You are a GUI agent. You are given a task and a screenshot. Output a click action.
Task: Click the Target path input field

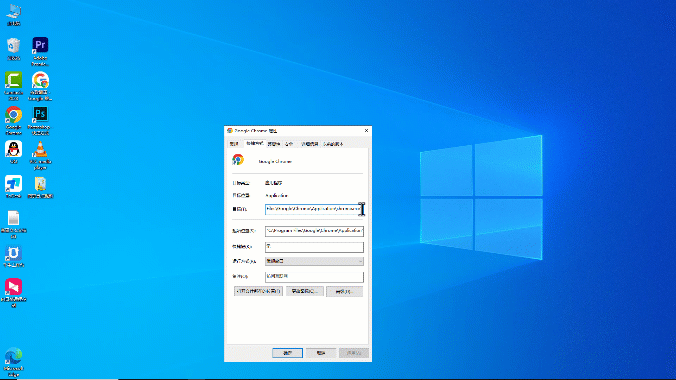click(x=314, y=209)
